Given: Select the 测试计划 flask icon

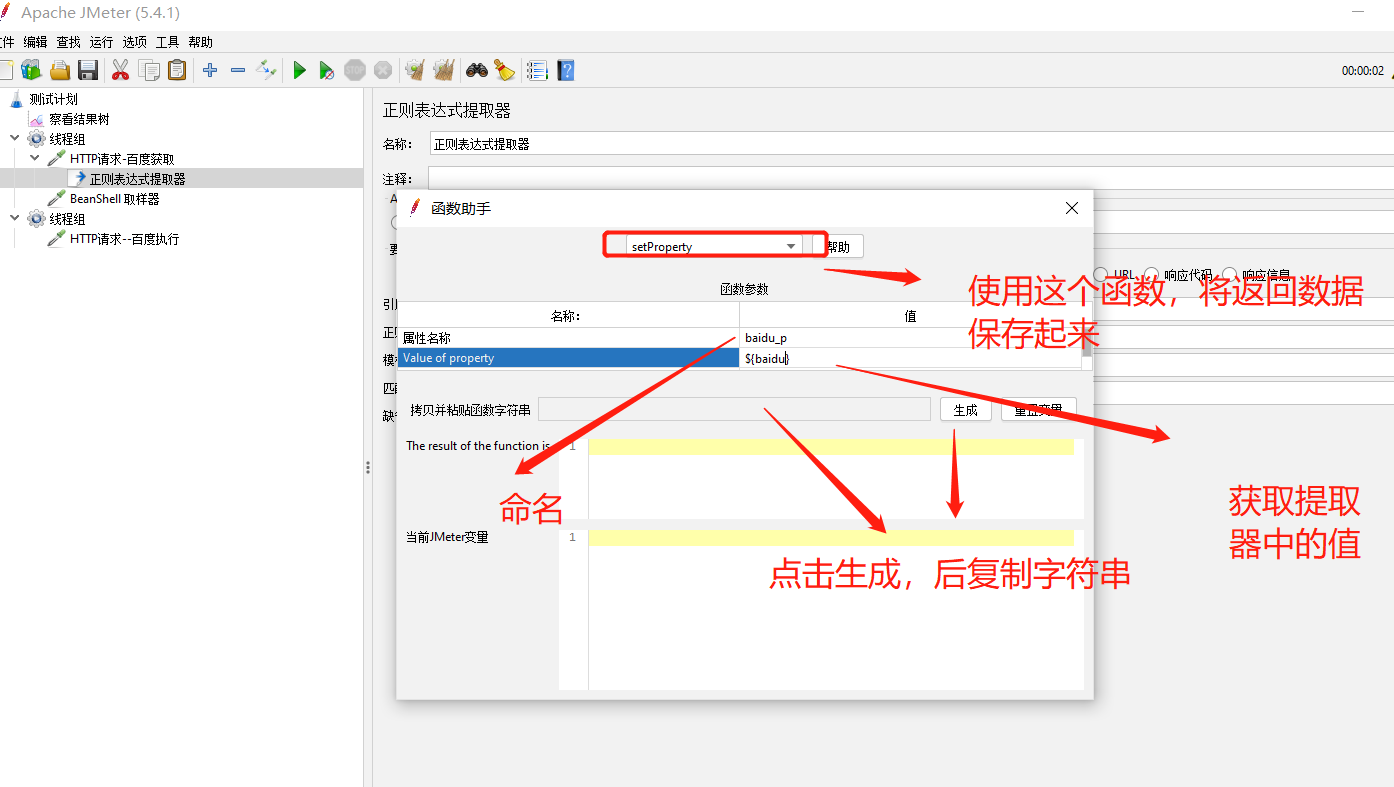Looking at the screenshot, I should [x=17, y=99].
